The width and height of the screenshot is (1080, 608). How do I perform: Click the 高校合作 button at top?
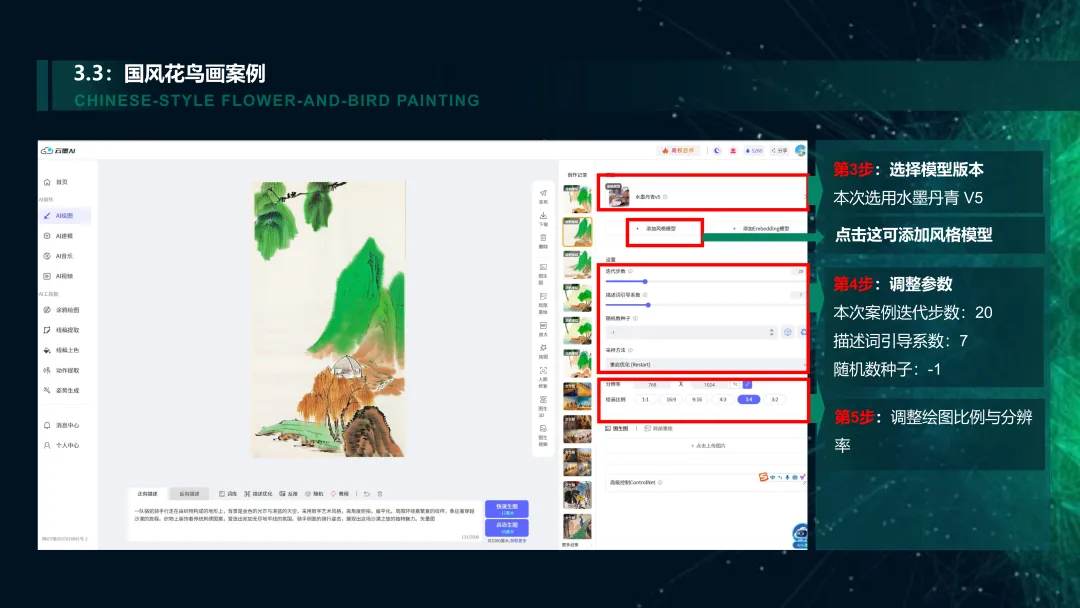tap(678, 150)
